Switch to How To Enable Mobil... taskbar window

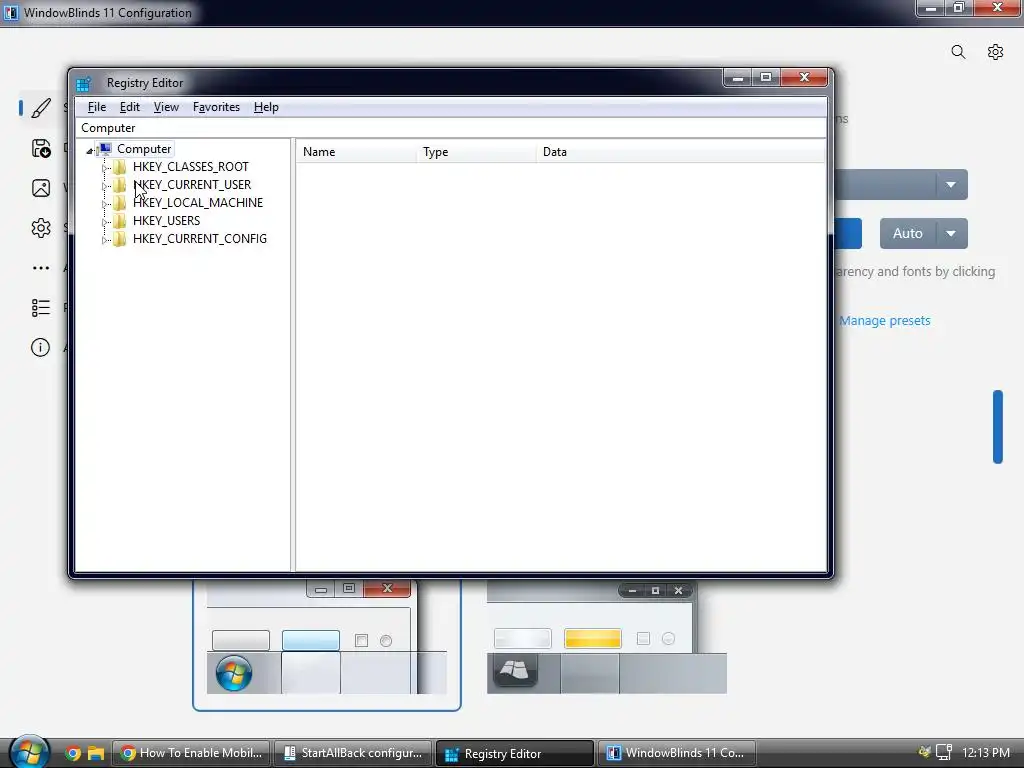click(x=191, y=753)
